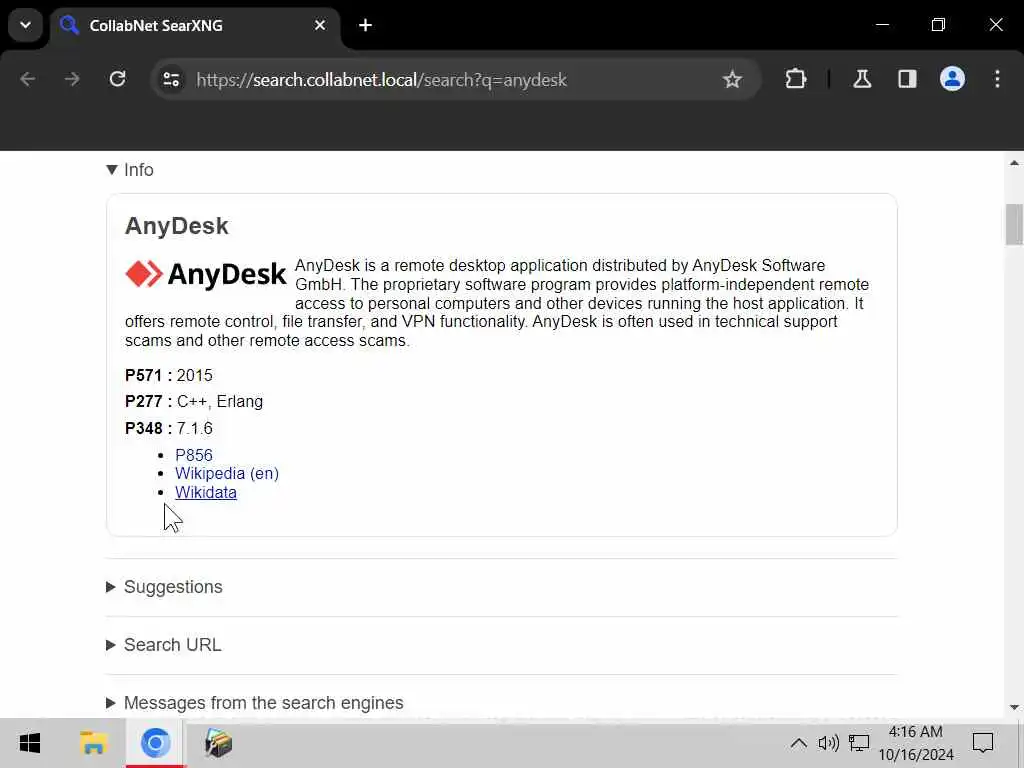1024x768 pixels.
Task: Collapse the Info section
Action: (x=130, y=170)
